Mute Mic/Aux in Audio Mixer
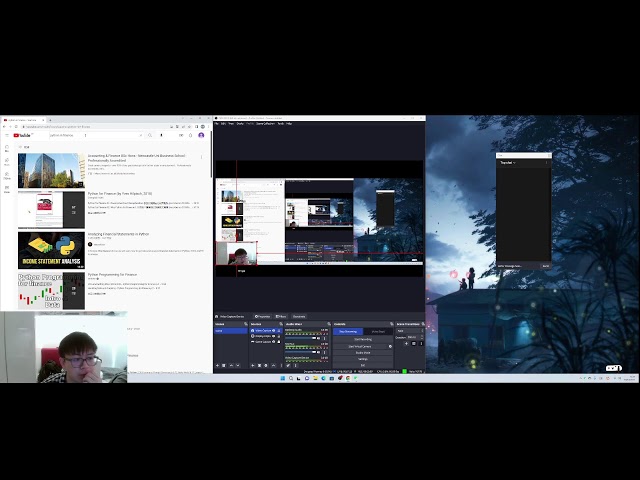Screen dimensions: 640x480 [319, 352]
